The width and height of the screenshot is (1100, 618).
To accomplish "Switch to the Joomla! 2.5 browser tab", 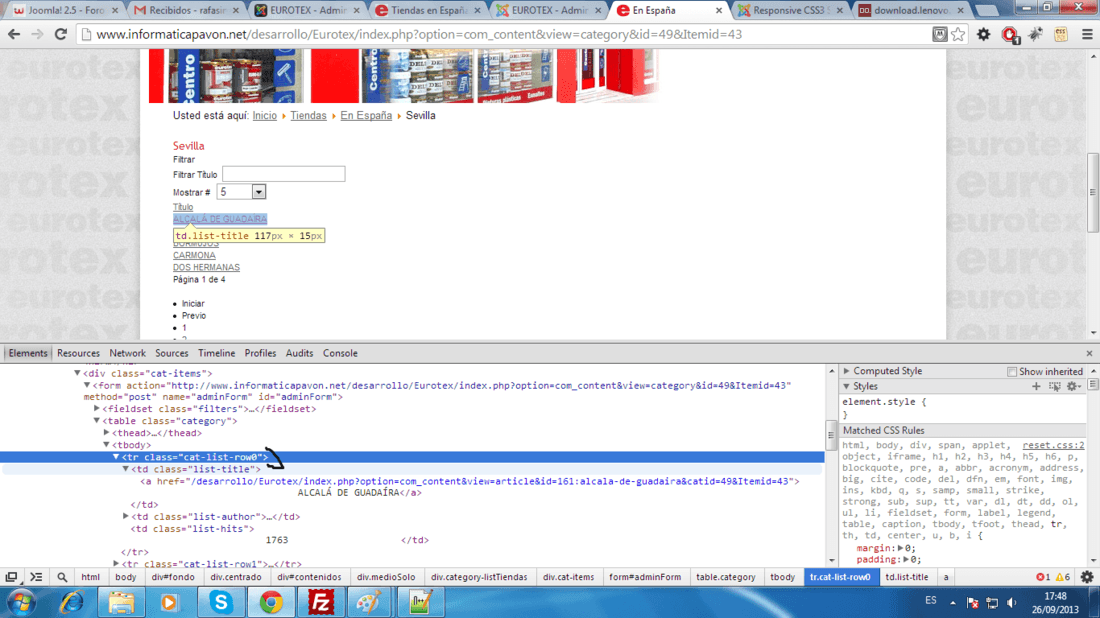I will [65, 11].
